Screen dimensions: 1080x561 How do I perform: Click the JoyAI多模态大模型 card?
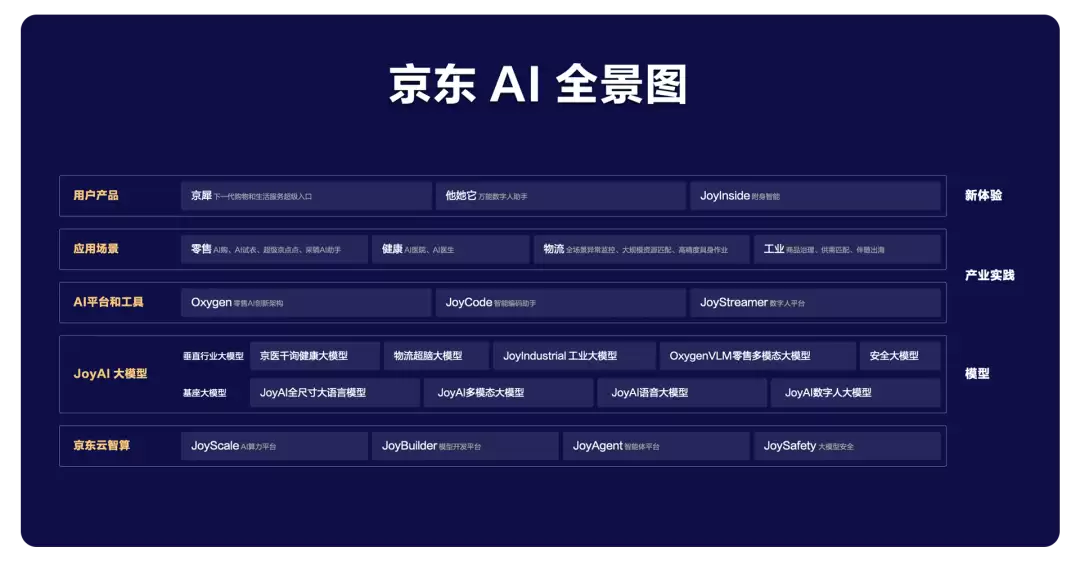click(x=508, y=393)
